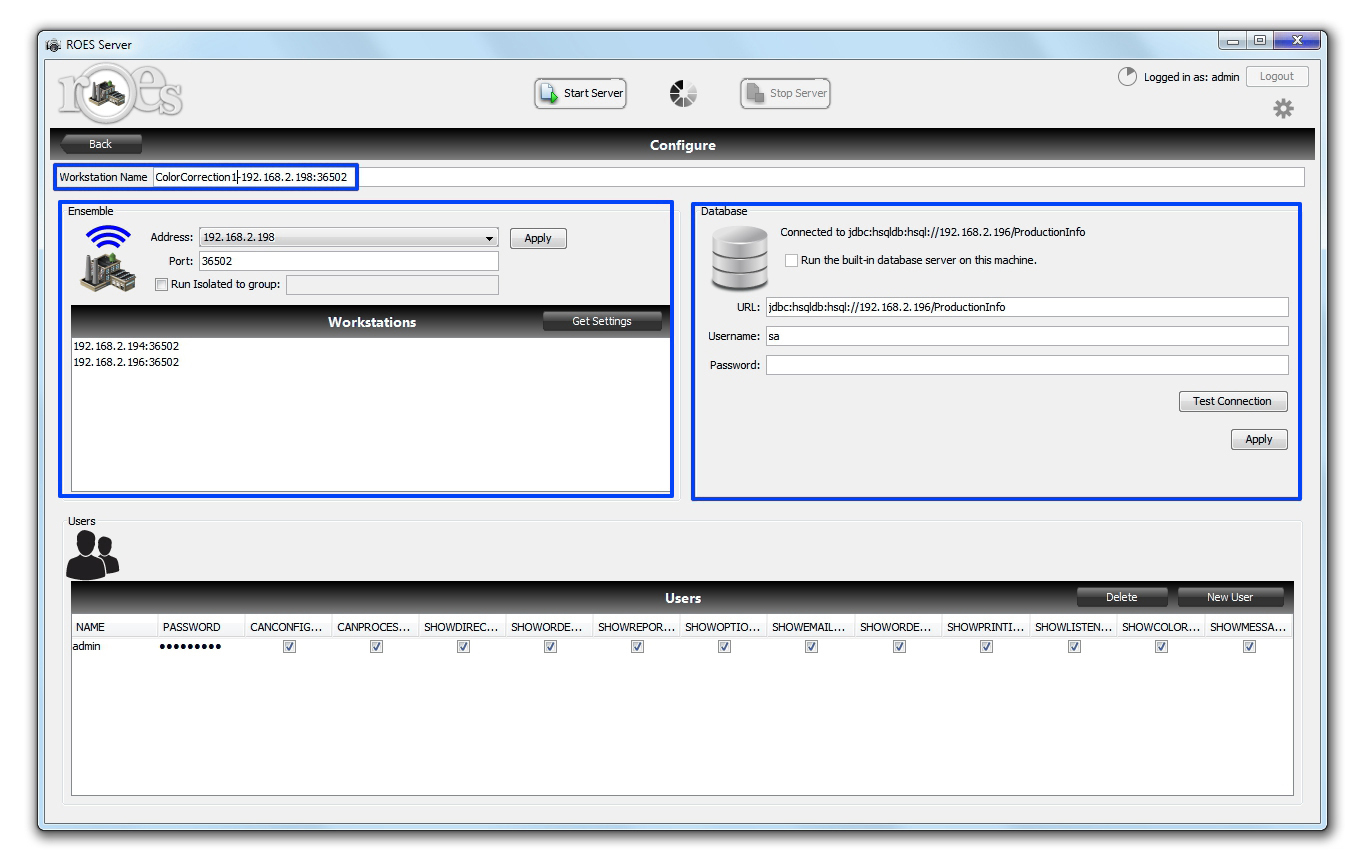This screenshot has width=1358, height=863.
Task: Click the Users silhouette icon
Action: point(92,555)
